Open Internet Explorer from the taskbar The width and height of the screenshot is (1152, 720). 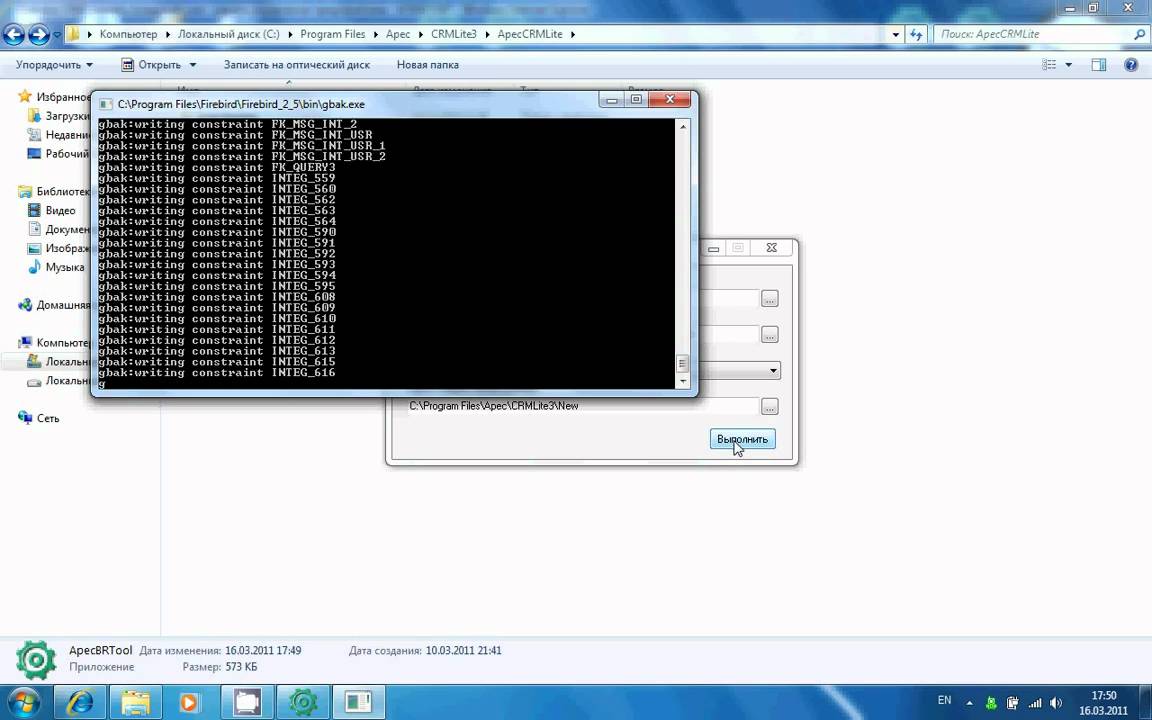[80, 702]
